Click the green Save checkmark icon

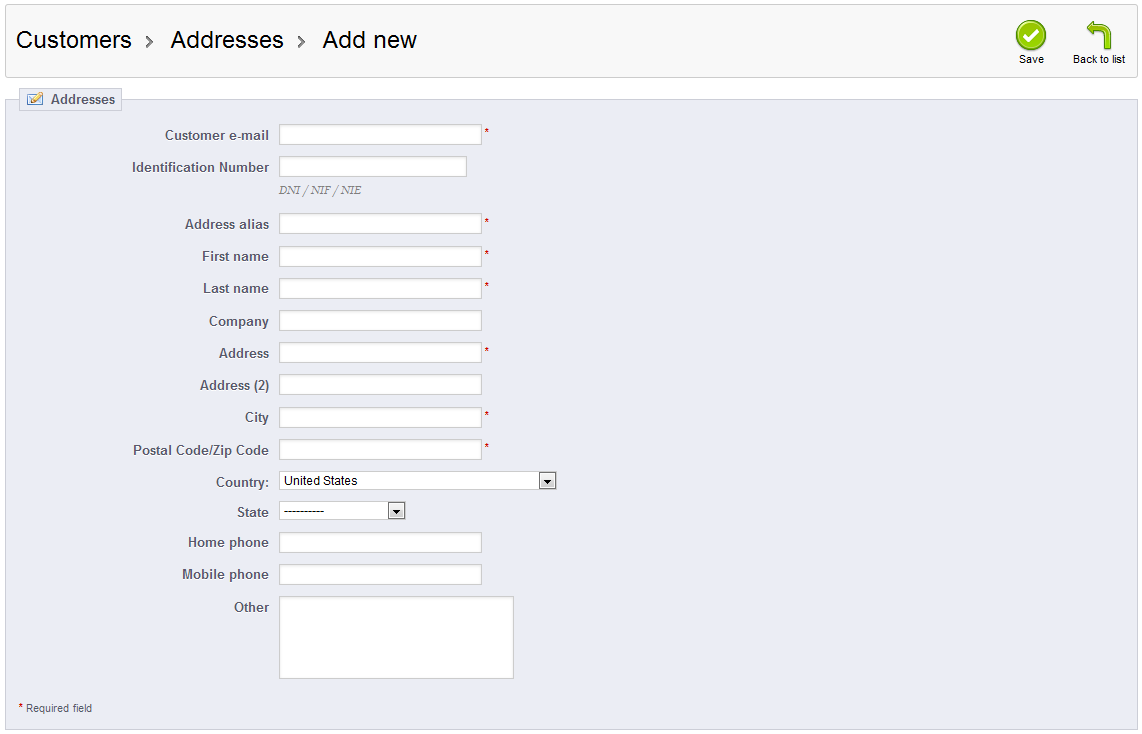1031,35
